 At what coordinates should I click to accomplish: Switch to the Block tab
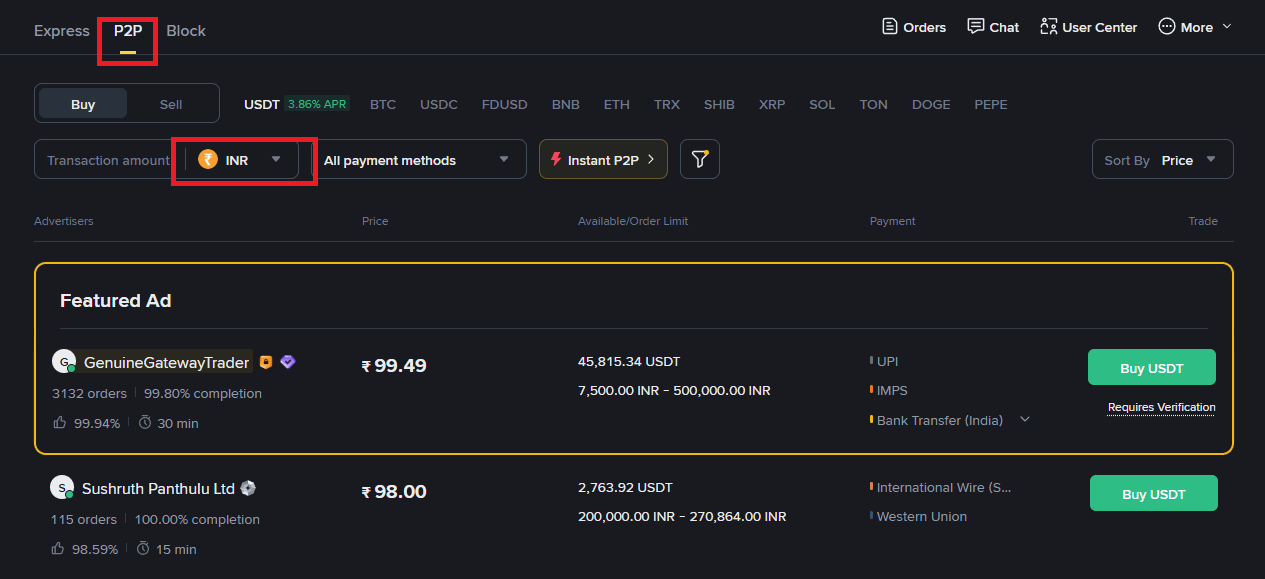pos(186,31)
